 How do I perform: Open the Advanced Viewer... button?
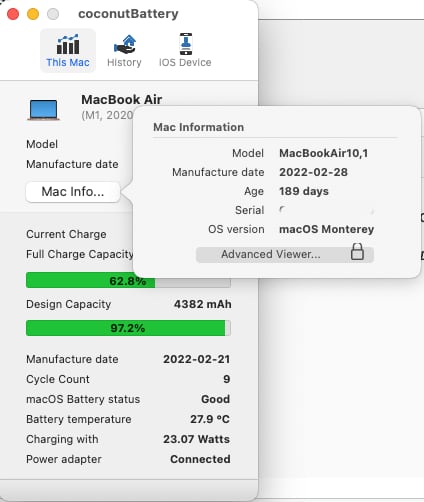coord(285,254)
